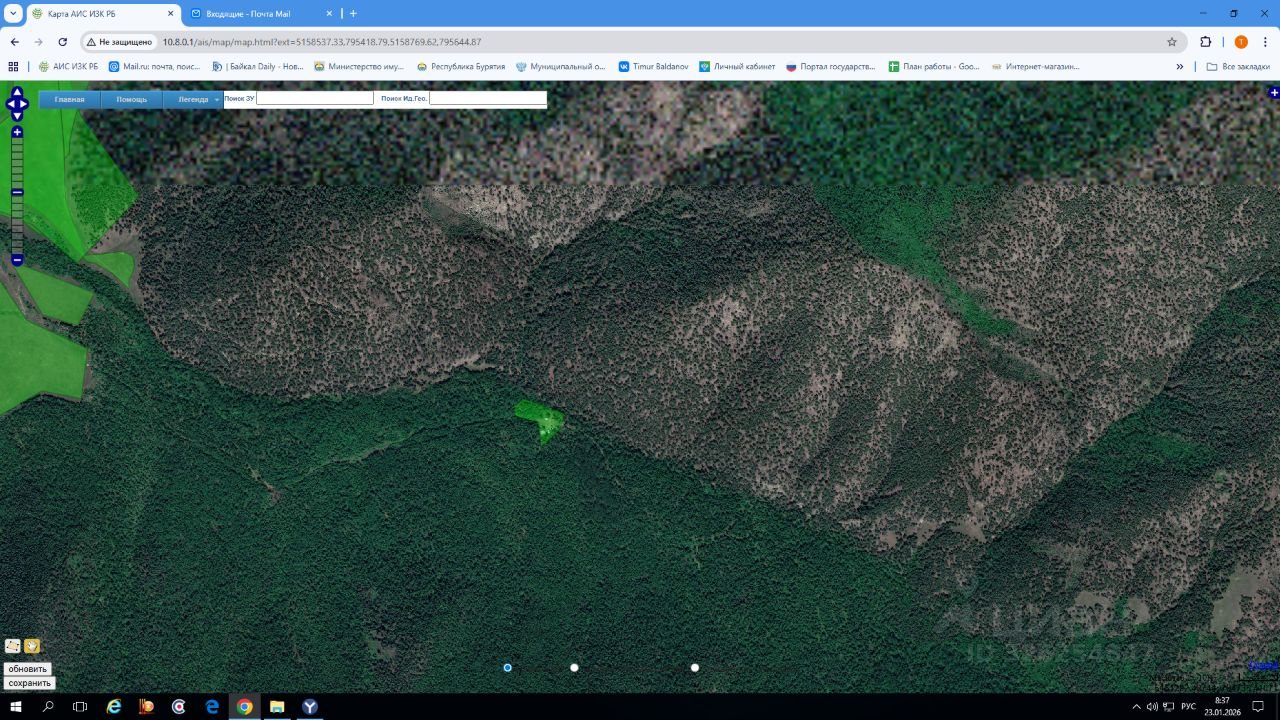Open the Байкал Daily bookmark

[x=257, y=67]
